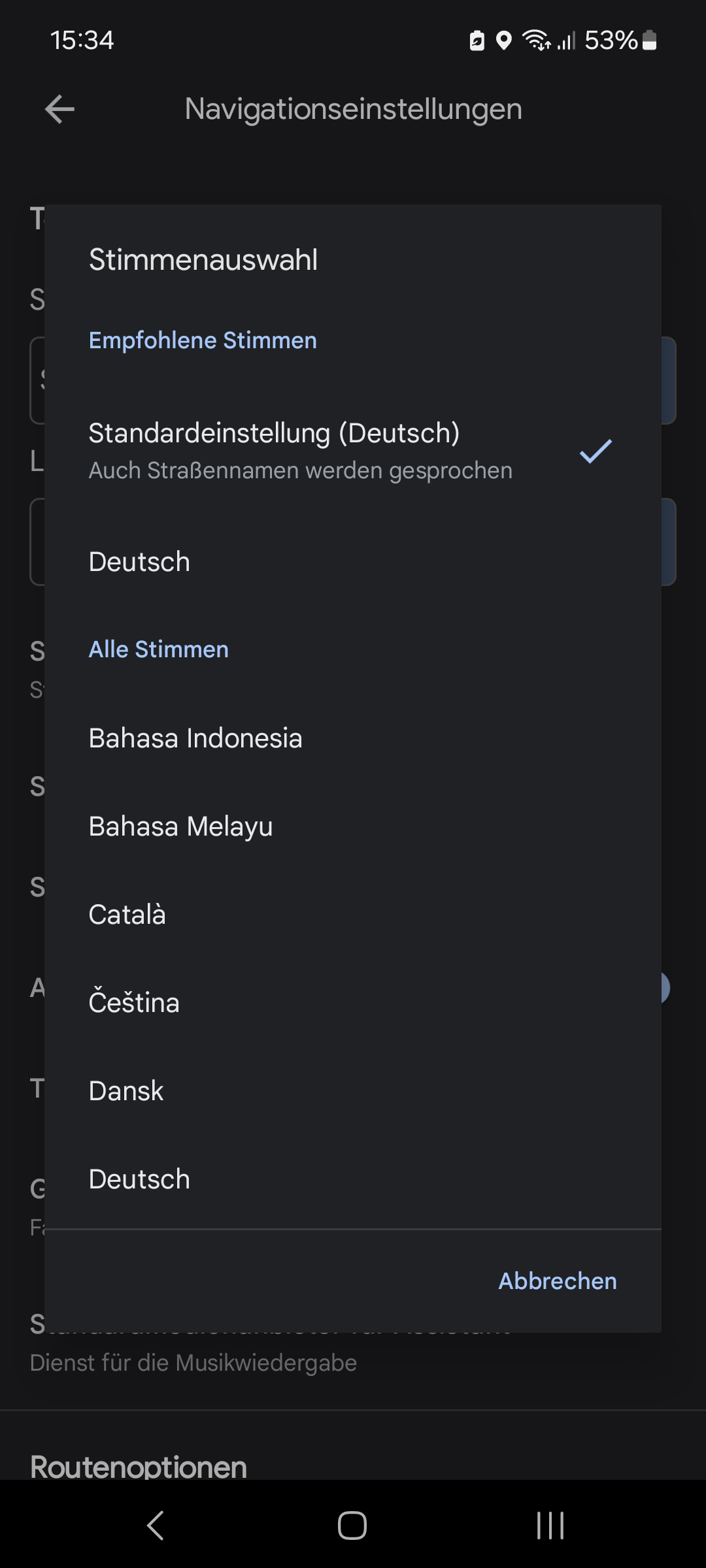Tap the back arrow beside Navigationseinstellungen
The height and width of the screenshot is (1568, 706).
point(59,109)
